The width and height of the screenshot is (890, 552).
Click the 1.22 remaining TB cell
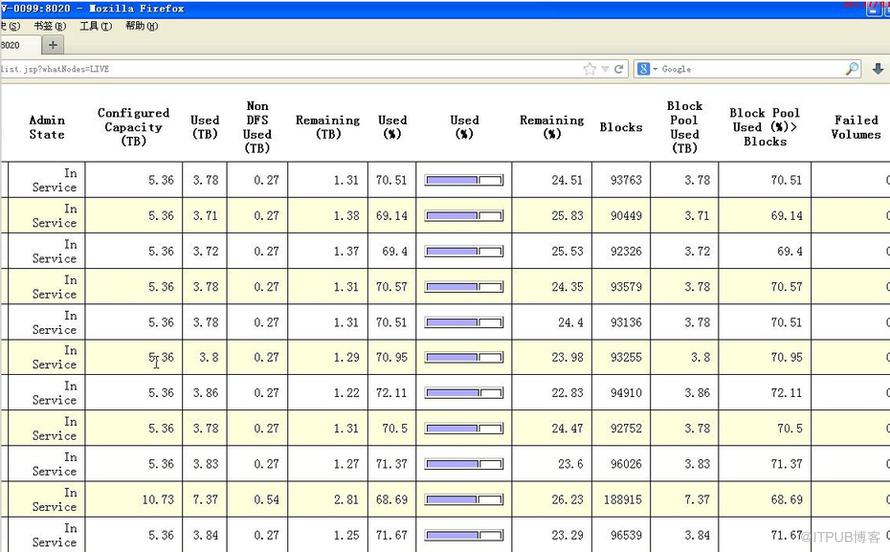(328, 393)
